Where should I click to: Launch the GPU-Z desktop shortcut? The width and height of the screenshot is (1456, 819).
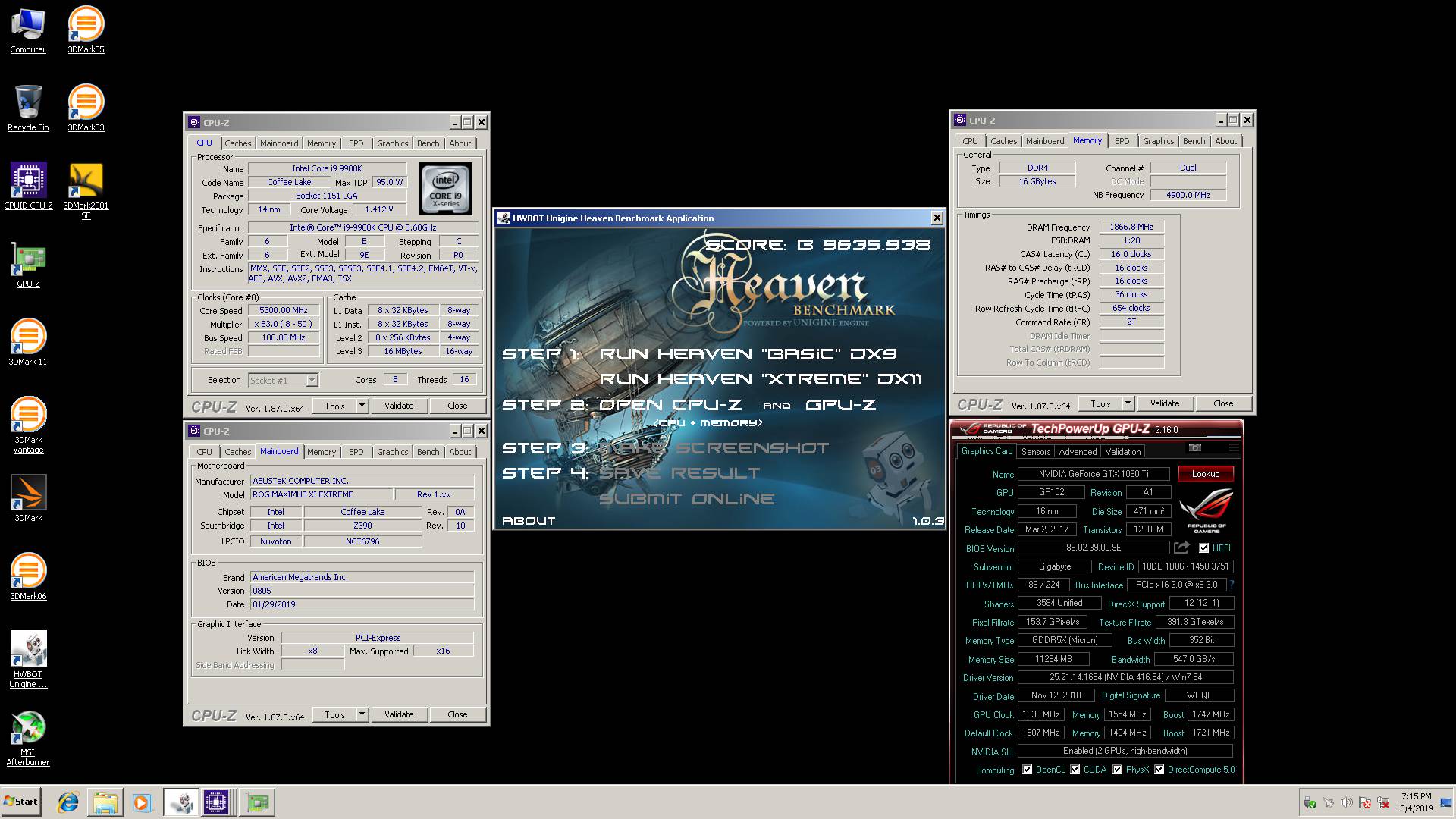point(28,265)
